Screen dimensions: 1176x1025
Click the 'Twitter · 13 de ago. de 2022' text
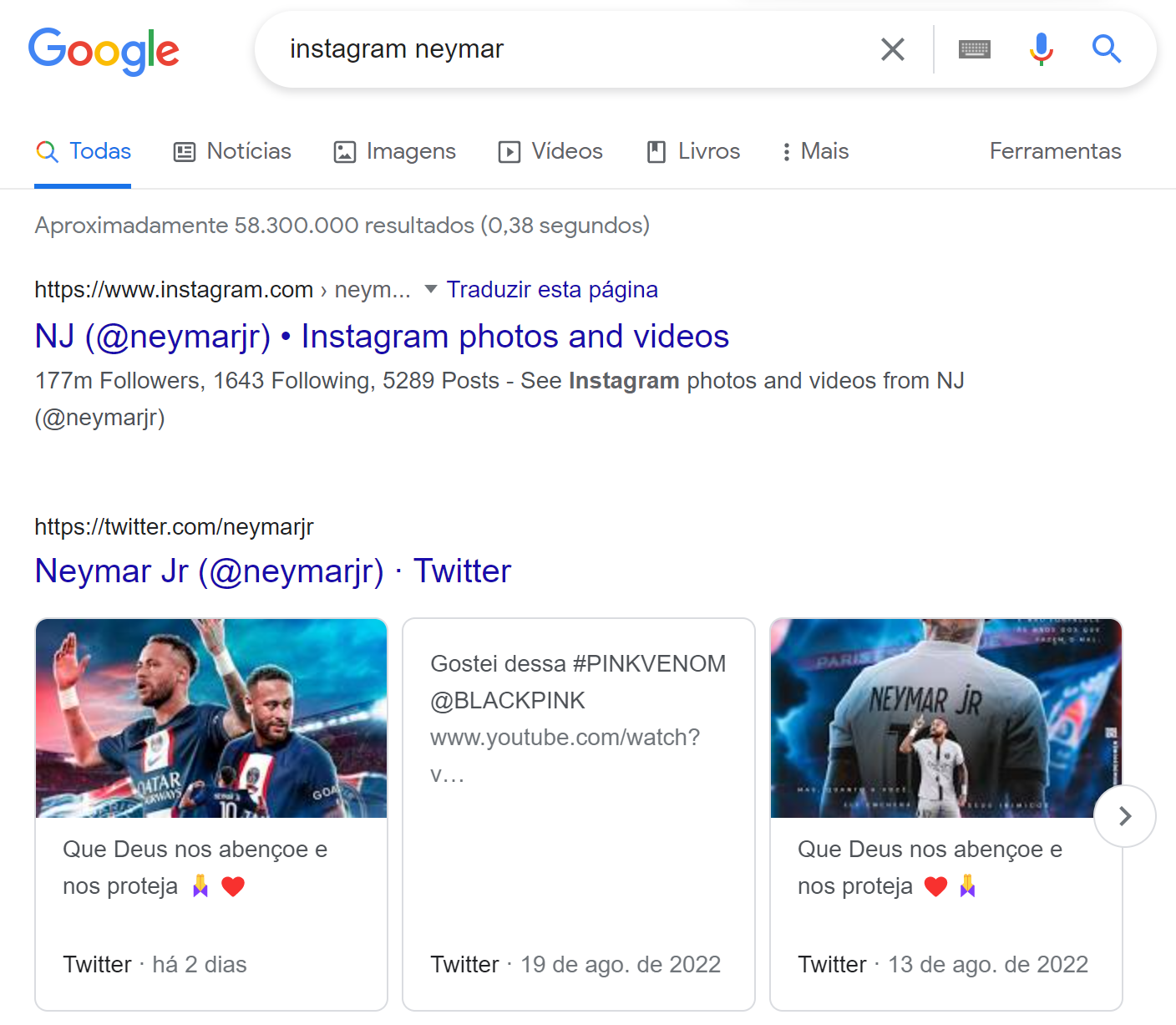point(943,964)
